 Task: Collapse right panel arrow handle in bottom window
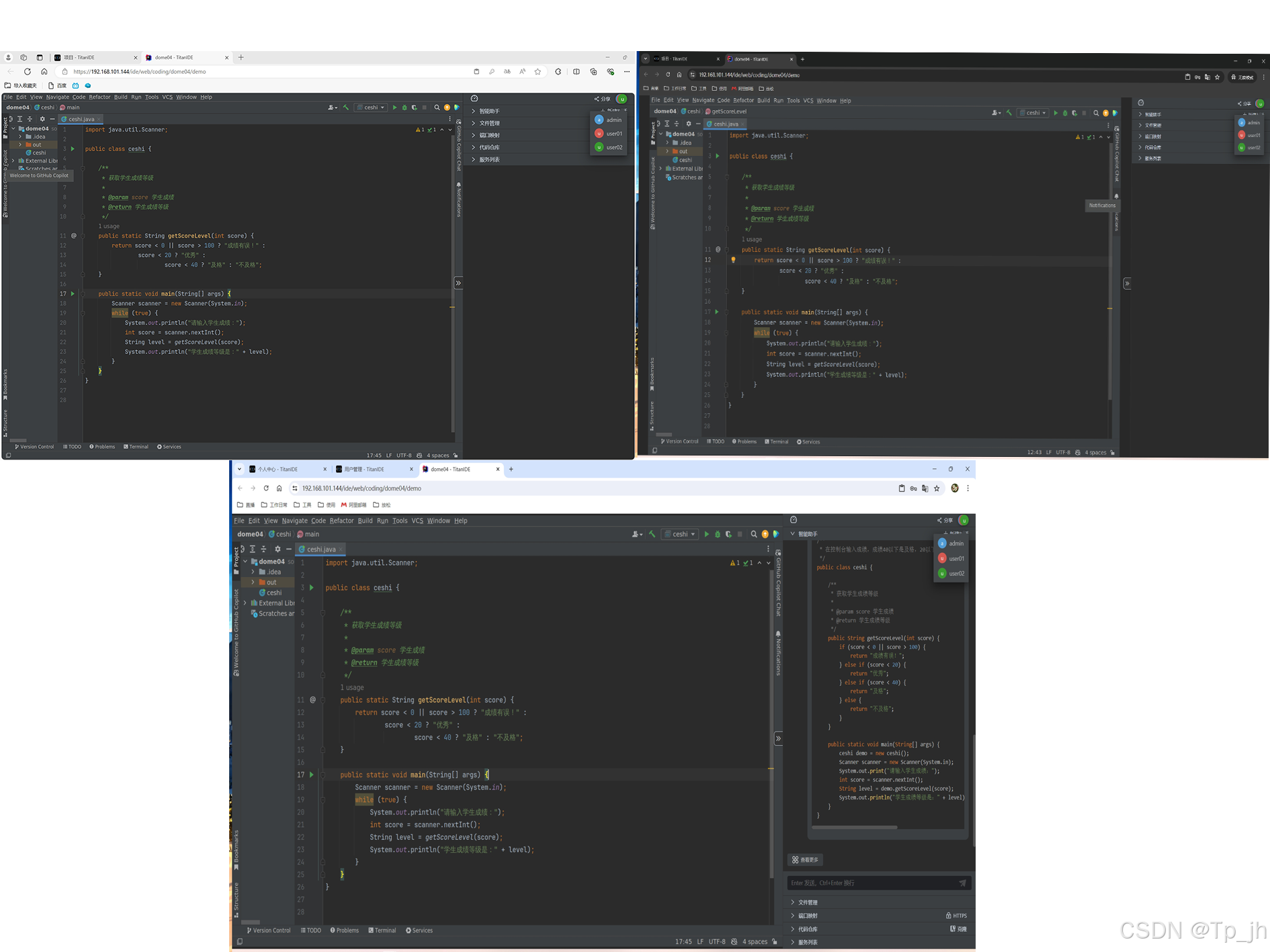pos(778,738)
